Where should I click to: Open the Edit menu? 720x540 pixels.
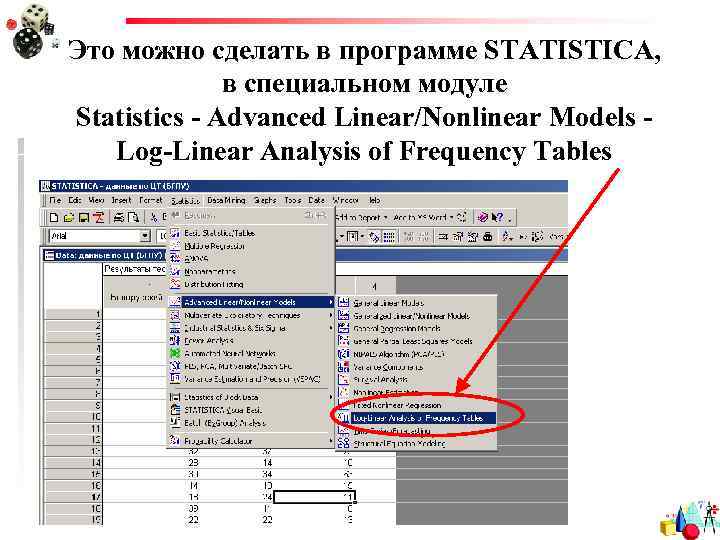pyautogui.click(x=74, y=200)
